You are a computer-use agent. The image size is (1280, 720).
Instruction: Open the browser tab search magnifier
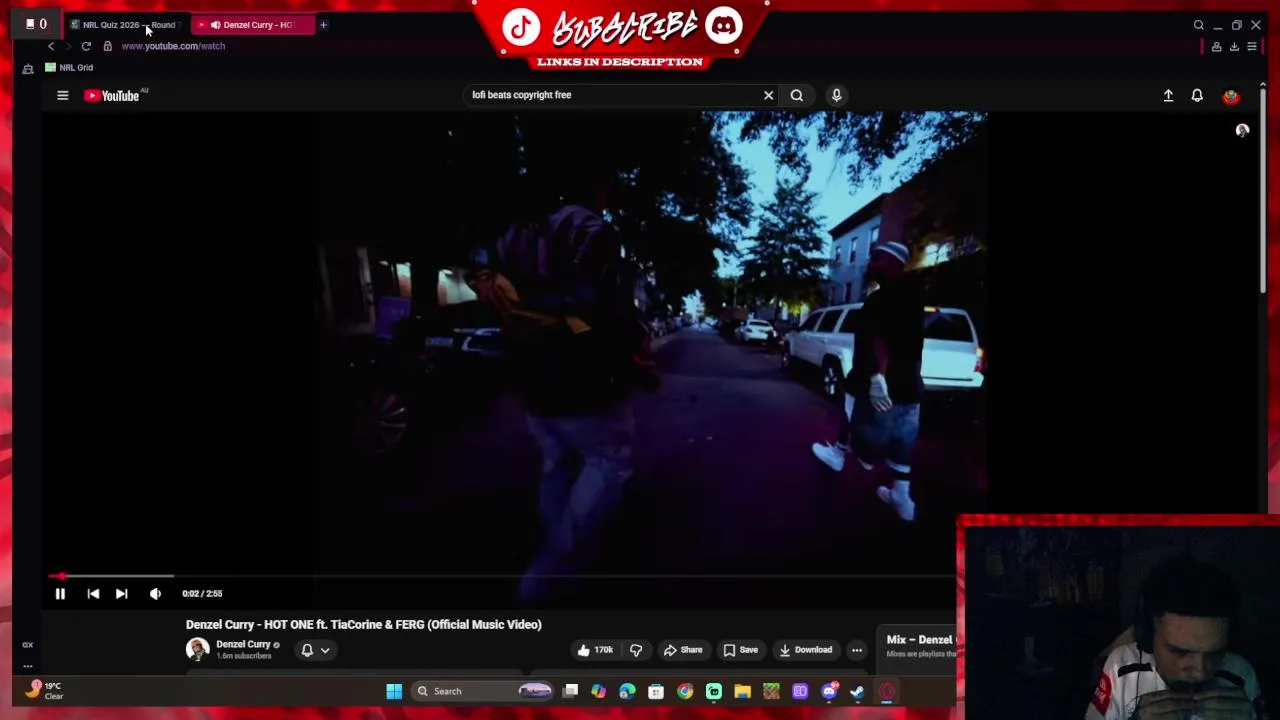pos(1198,25)
